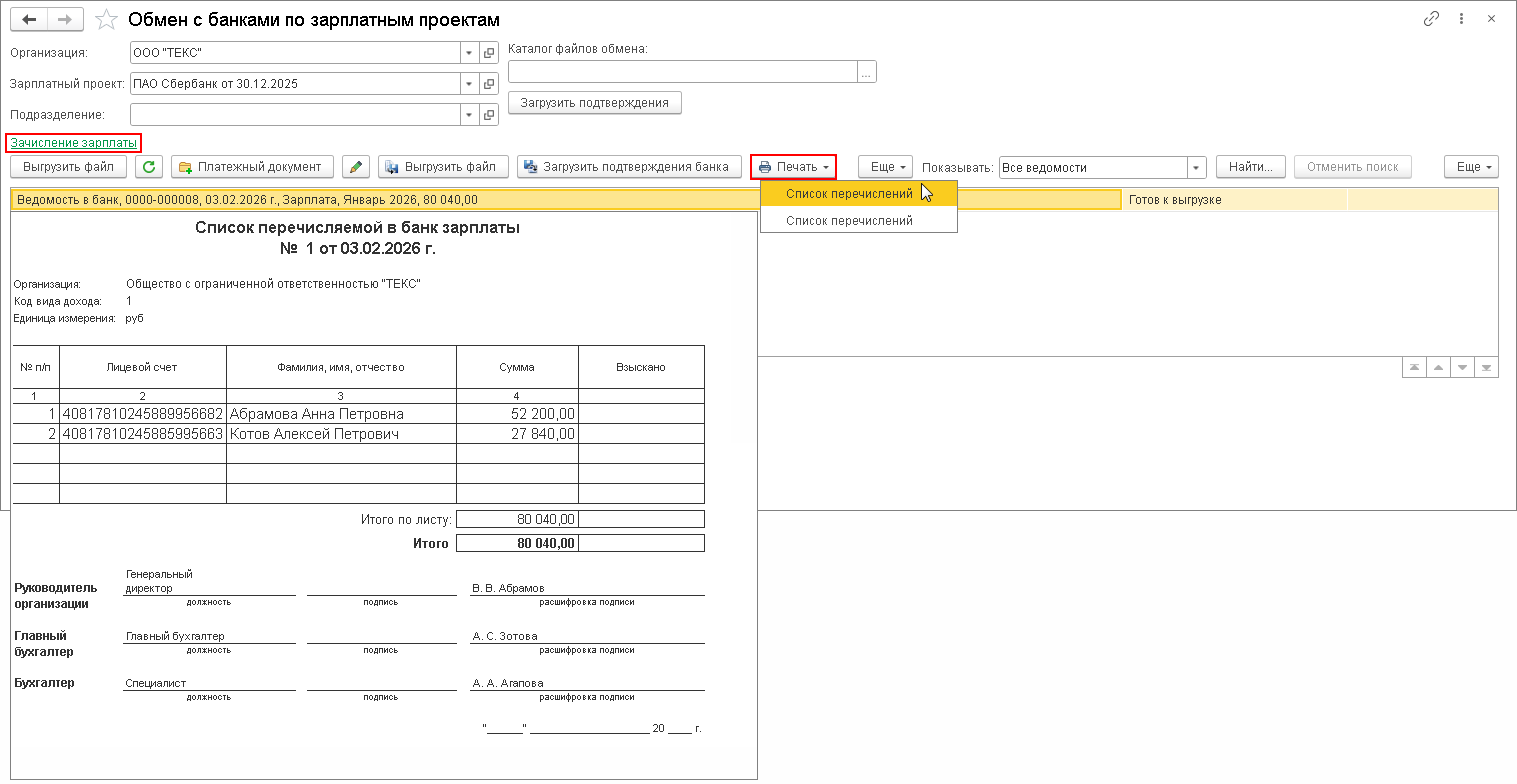1517x784 pixels.
Task: Click the heading Список перечисляемой в банк зарплаты
Action: tap(357, 228)
